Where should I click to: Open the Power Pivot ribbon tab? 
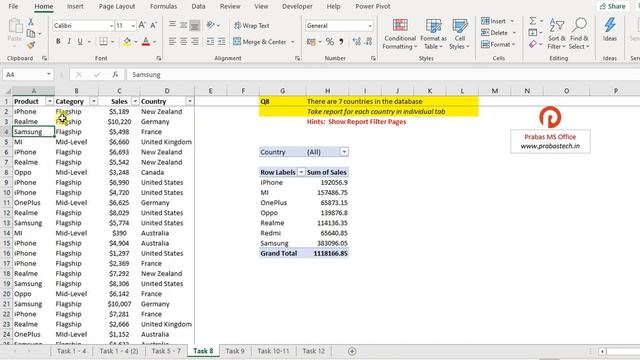373,7
